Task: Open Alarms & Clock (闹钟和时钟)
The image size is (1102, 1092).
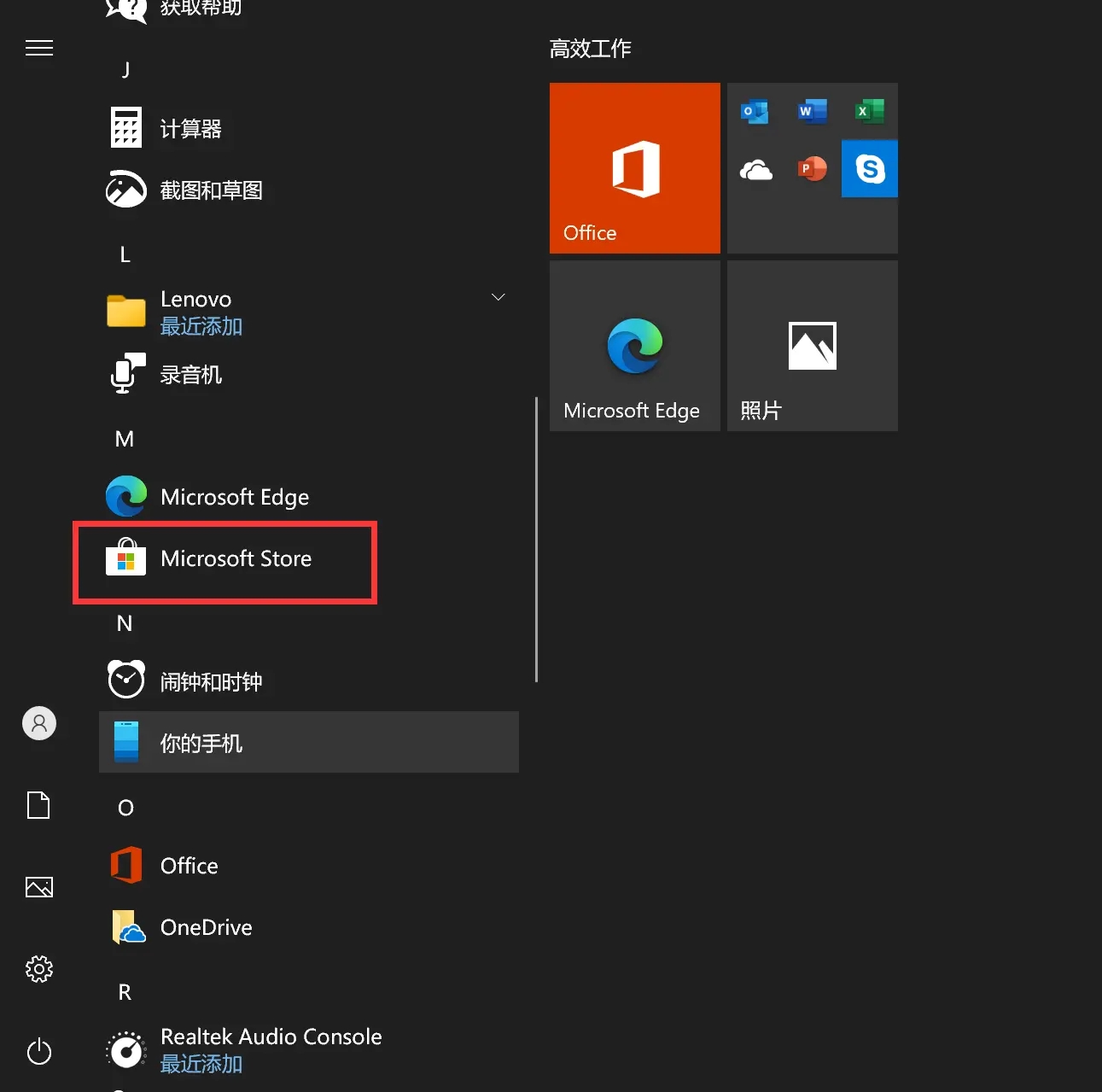Action: click(210, 682)
